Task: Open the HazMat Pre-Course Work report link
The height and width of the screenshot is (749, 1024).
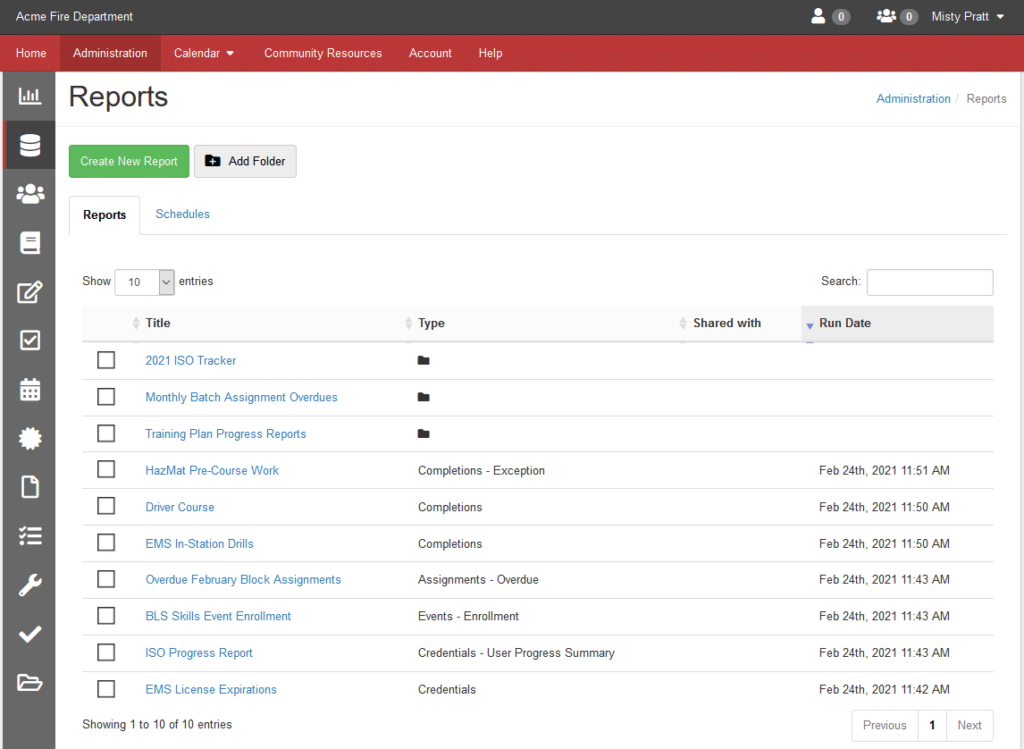Action: tap(212, 470)
